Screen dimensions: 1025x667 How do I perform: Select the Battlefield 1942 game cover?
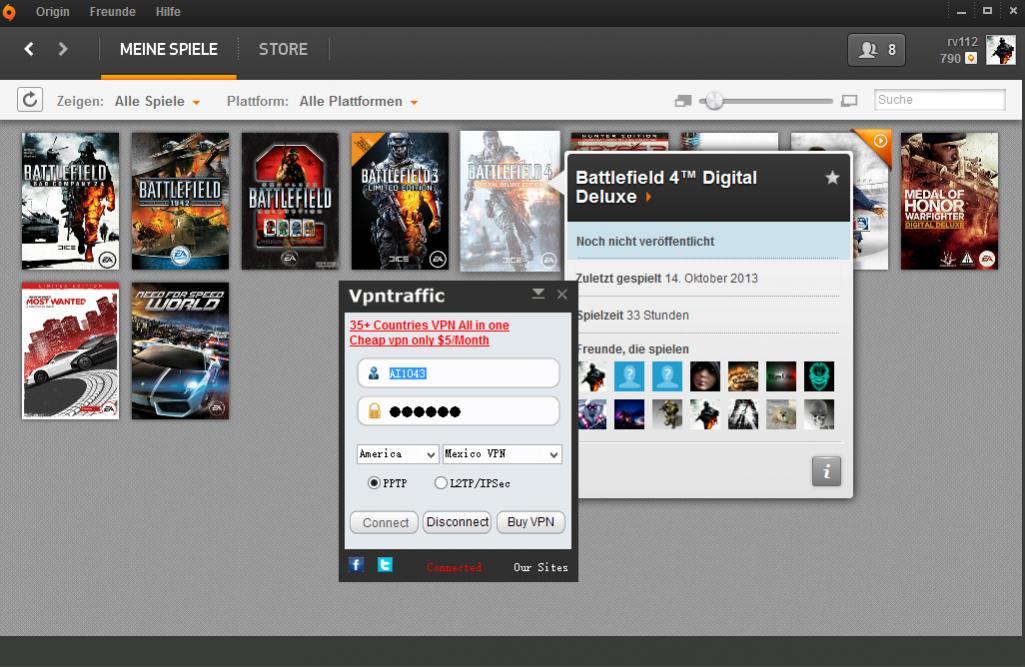click(180, 201)
